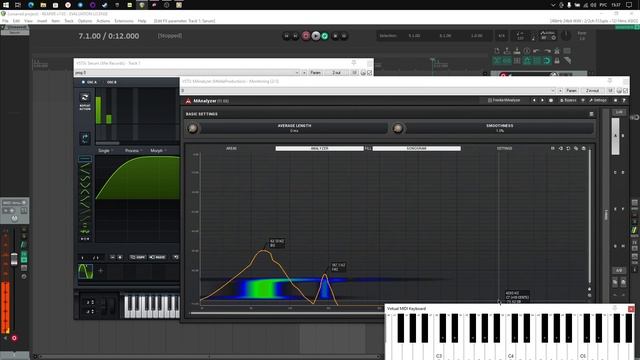This screenshot has width=640, height=360.
Task: Open Project Settings info icon
Action: coord(527,51)
